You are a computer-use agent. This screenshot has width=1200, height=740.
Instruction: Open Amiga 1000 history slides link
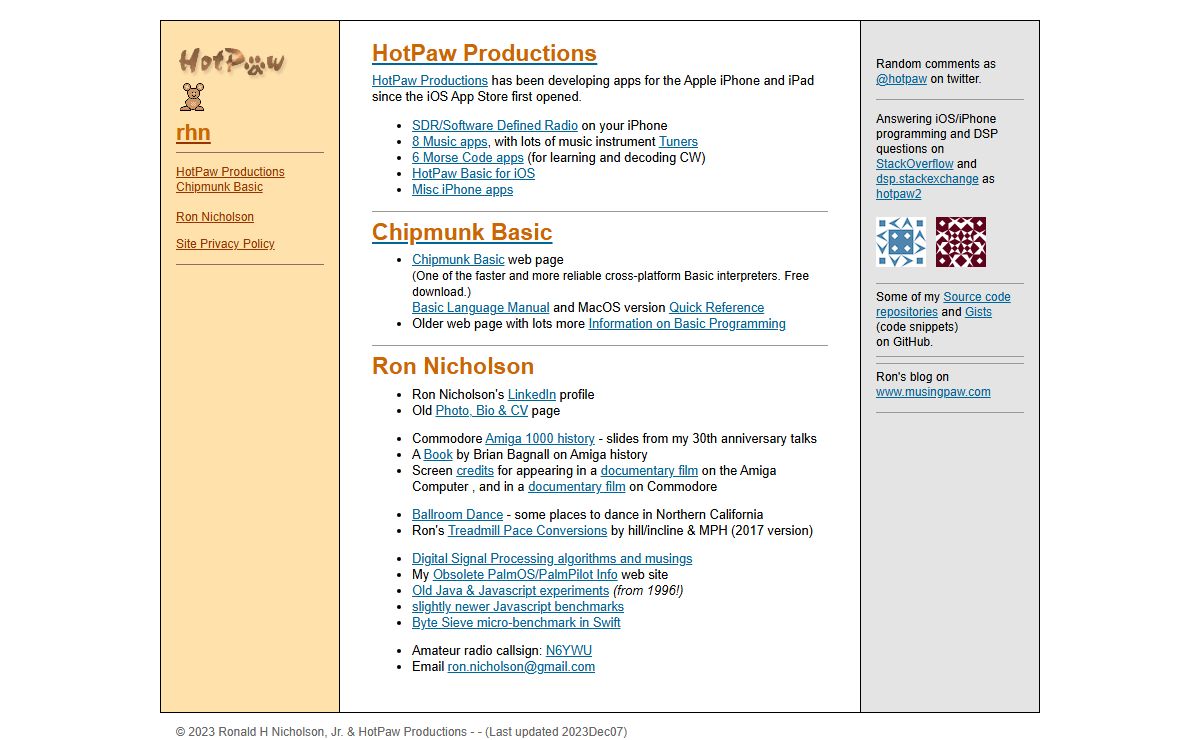point(540,439)
